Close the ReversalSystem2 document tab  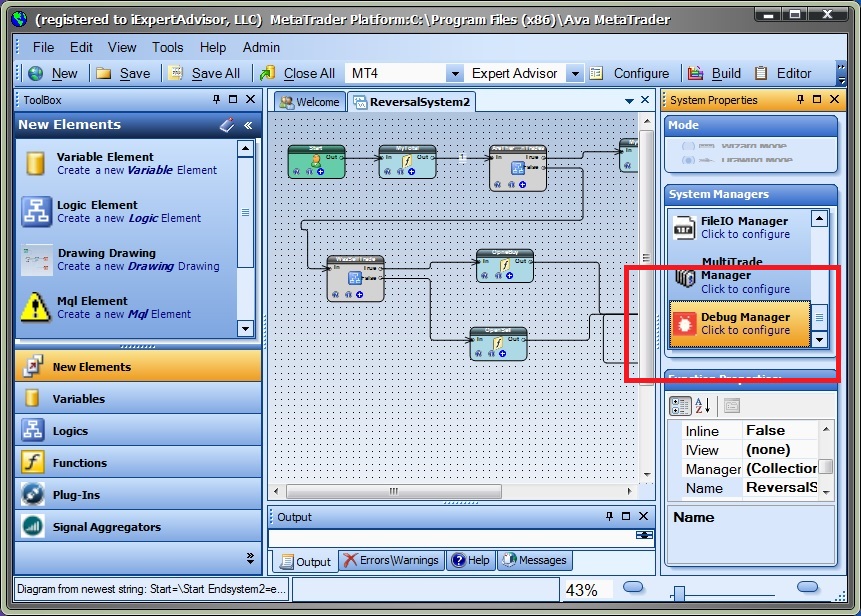click(x=645, y=100)
